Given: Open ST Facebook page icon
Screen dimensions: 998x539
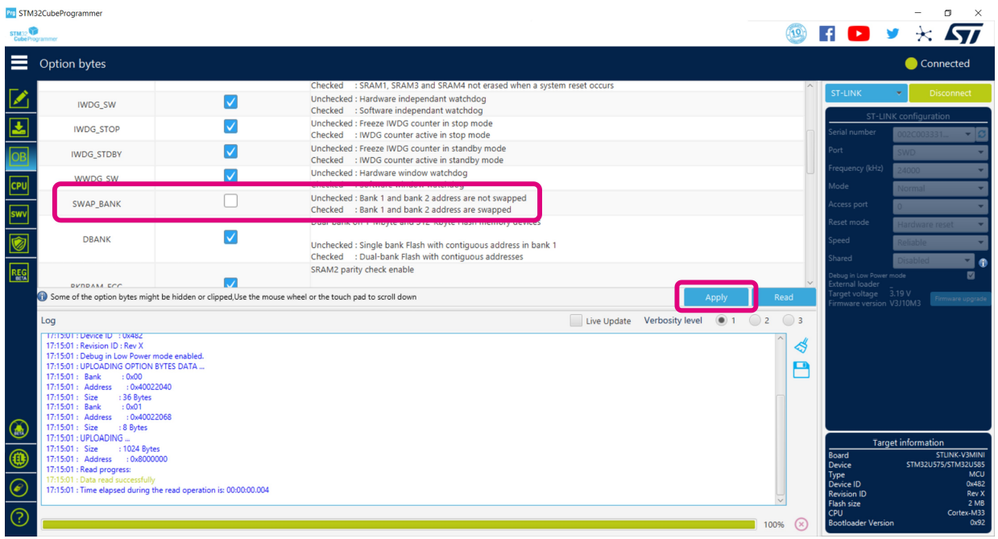Looking at the screenshot, I should pos(827,34).
